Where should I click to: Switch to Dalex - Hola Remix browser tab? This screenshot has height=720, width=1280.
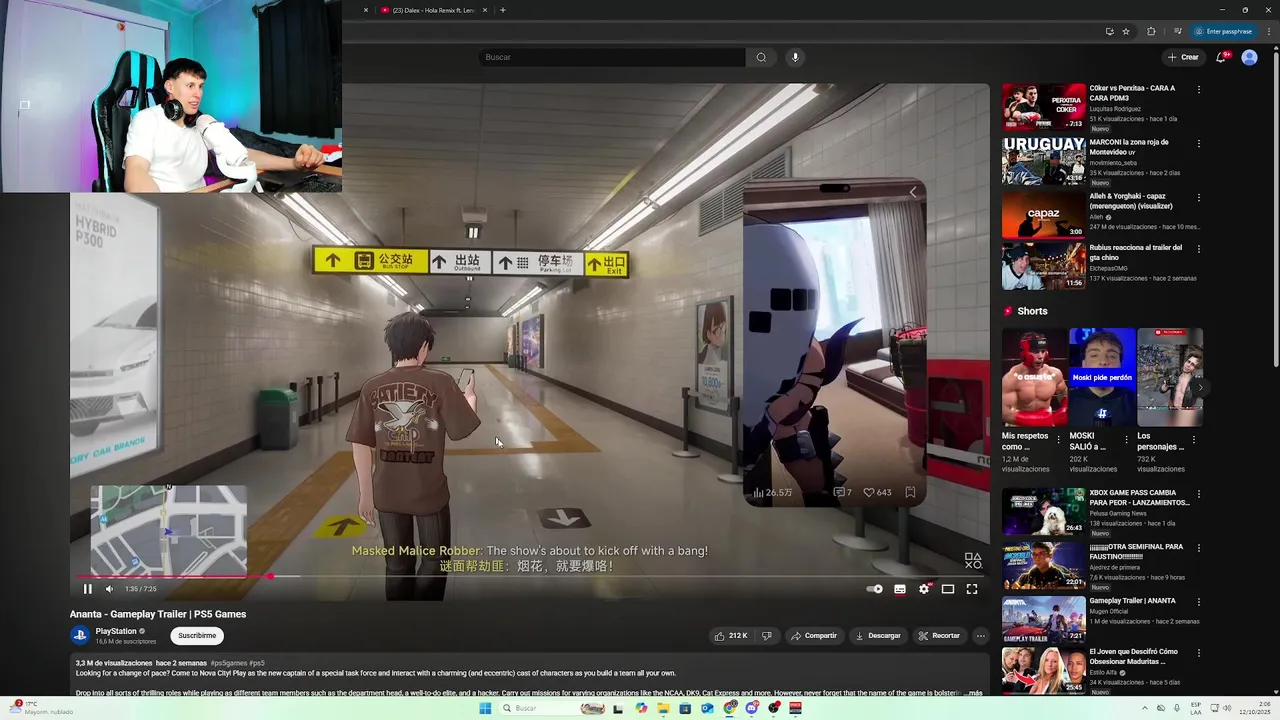[435, 10]
